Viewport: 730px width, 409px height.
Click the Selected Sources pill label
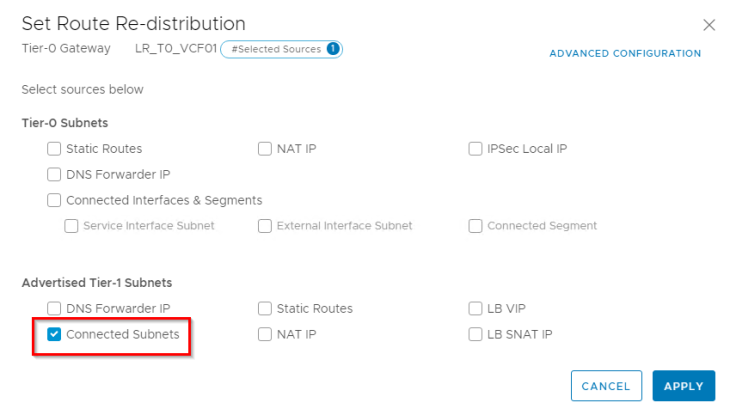pyautogui.click(x=275, y=49)
